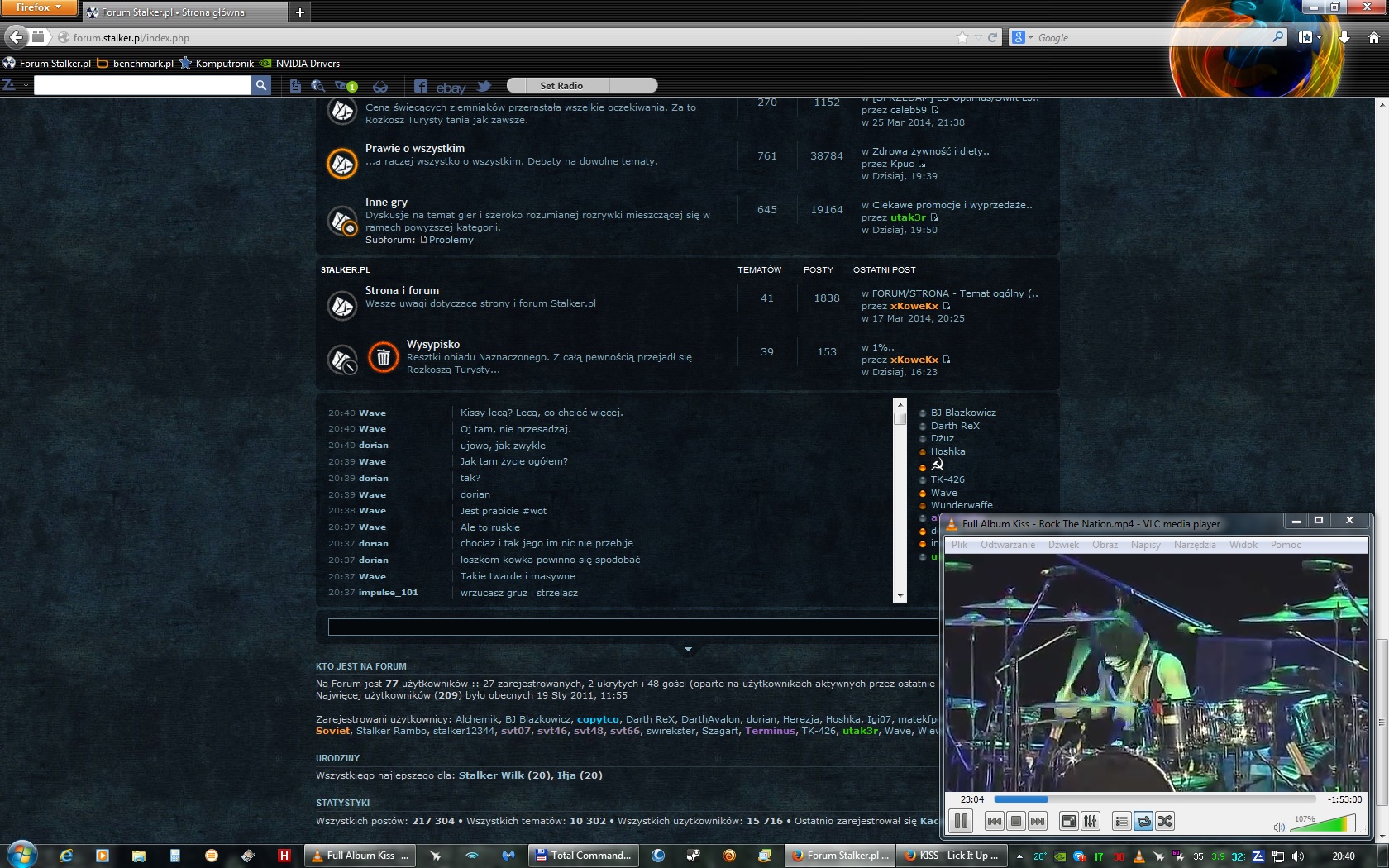Go back with Firefox back arrow

click(16, 36)
